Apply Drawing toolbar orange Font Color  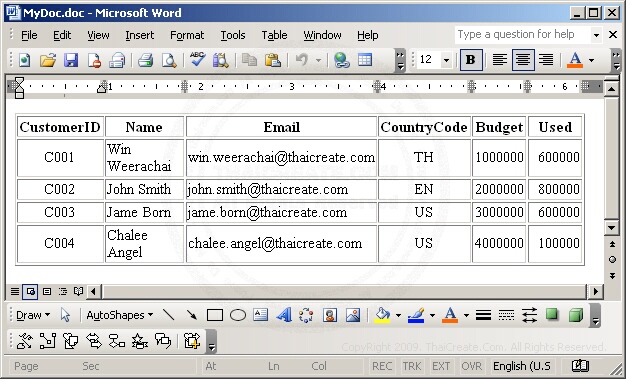click(450, 315)
